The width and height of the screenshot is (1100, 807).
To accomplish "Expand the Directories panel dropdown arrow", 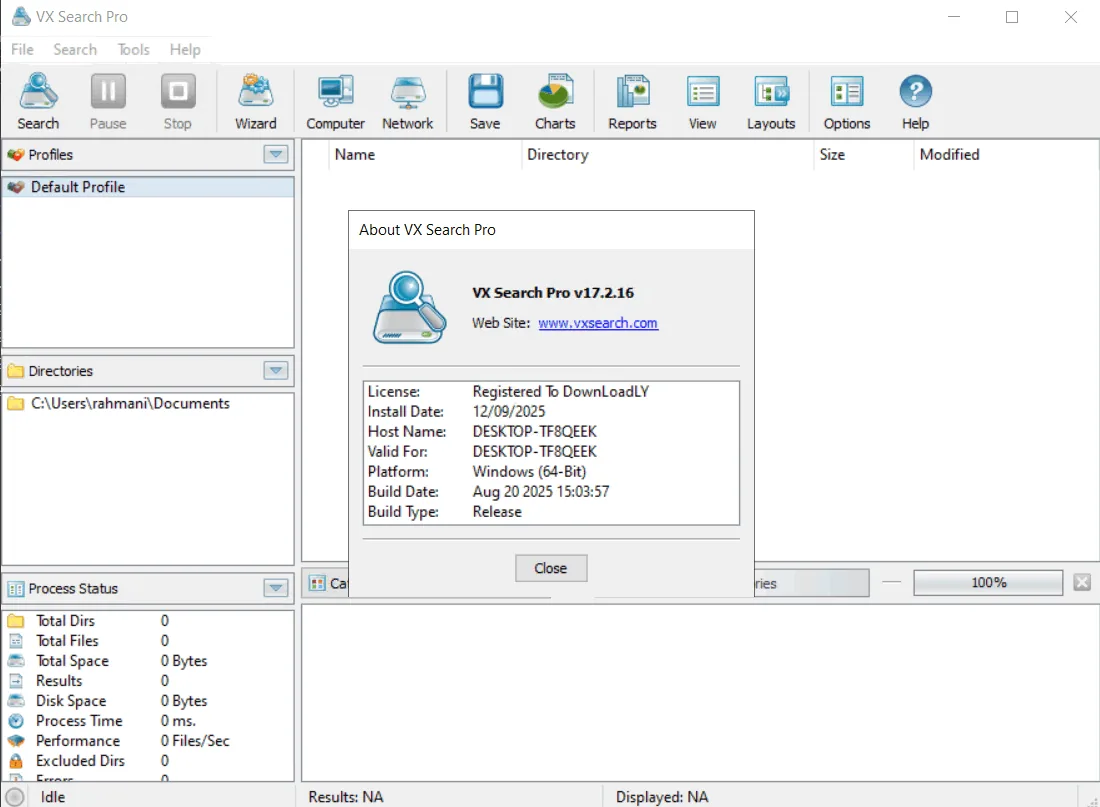I will coord(276,371).
